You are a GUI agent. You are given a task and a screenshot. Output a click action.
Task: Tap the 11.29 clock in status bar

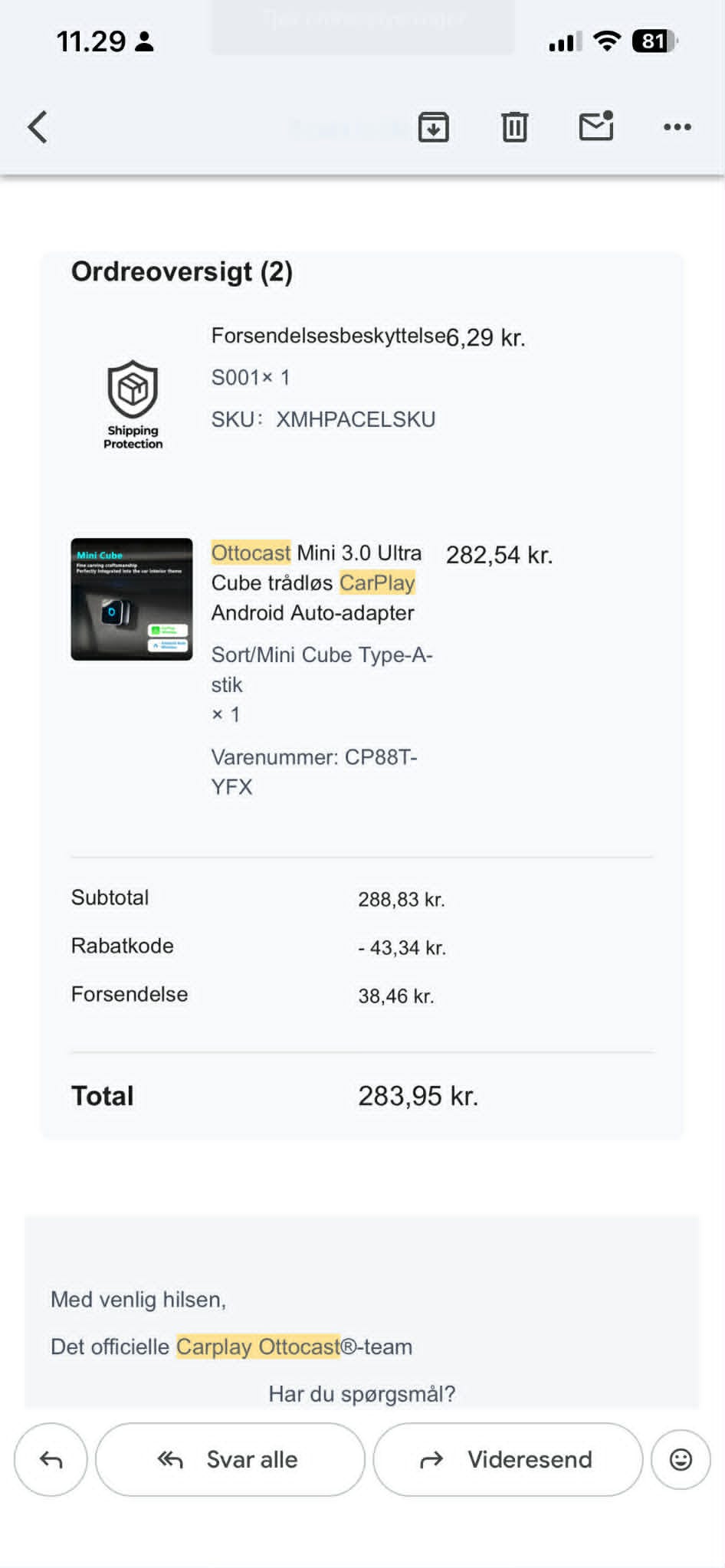coord(90,41)
